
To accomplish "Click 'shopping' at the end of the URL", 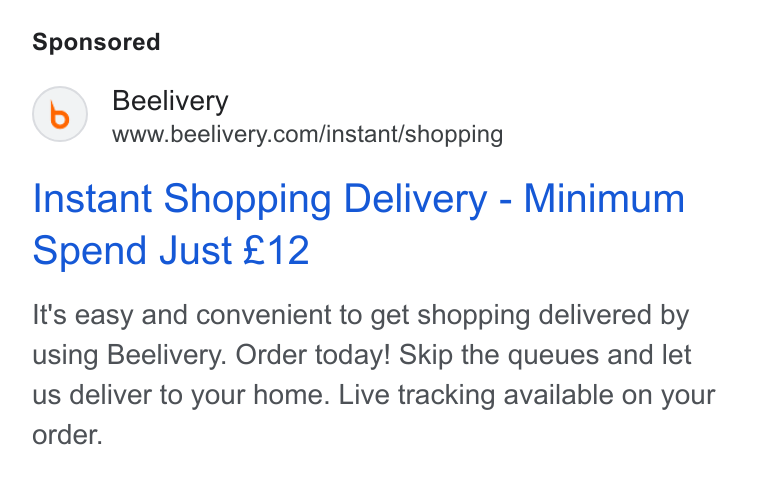I will 454,135.
